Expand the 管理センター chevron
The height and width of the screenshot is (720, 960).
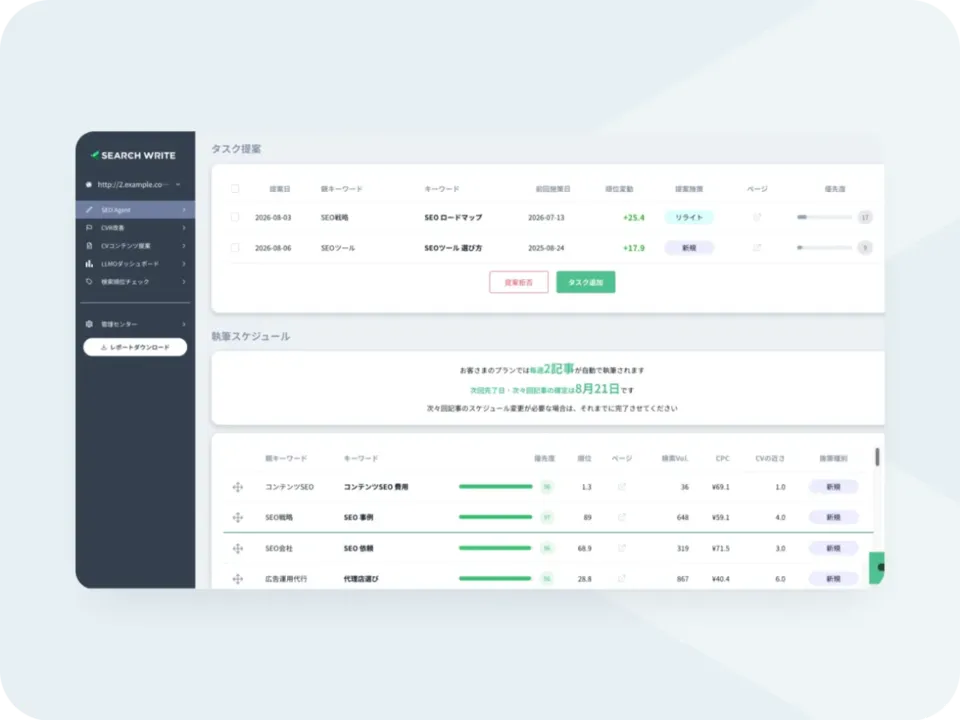tap(184, 324)
